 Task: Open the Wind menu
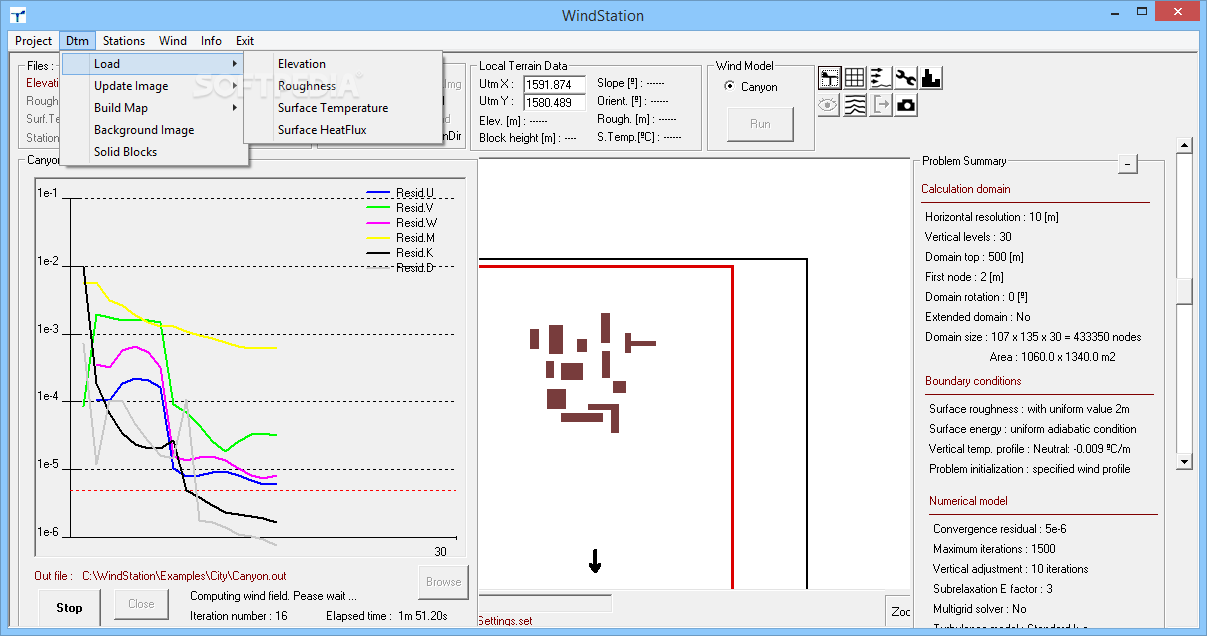click(x=173, y=41)
